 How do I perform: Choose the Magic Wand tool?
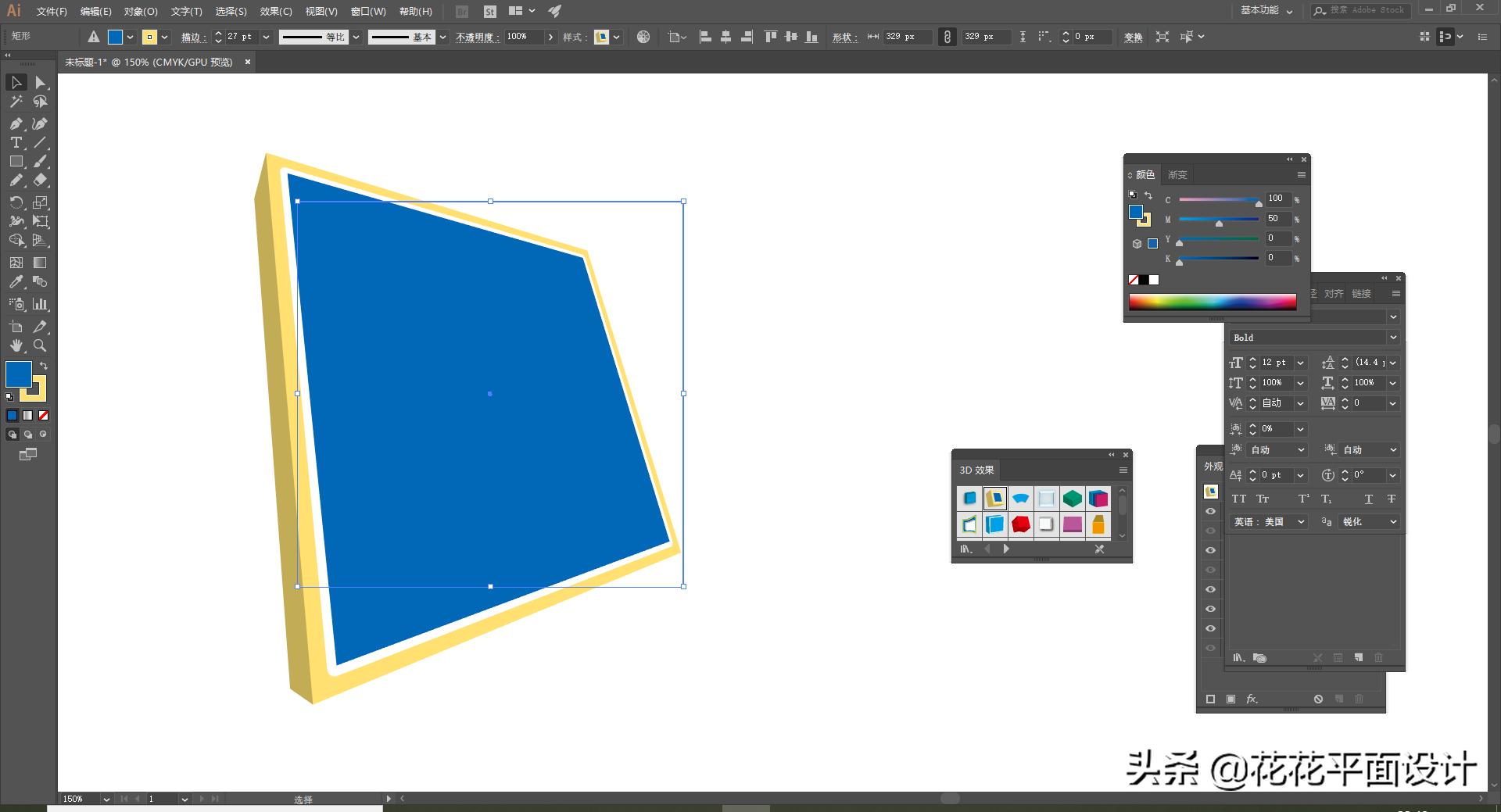tap(16, 102)
